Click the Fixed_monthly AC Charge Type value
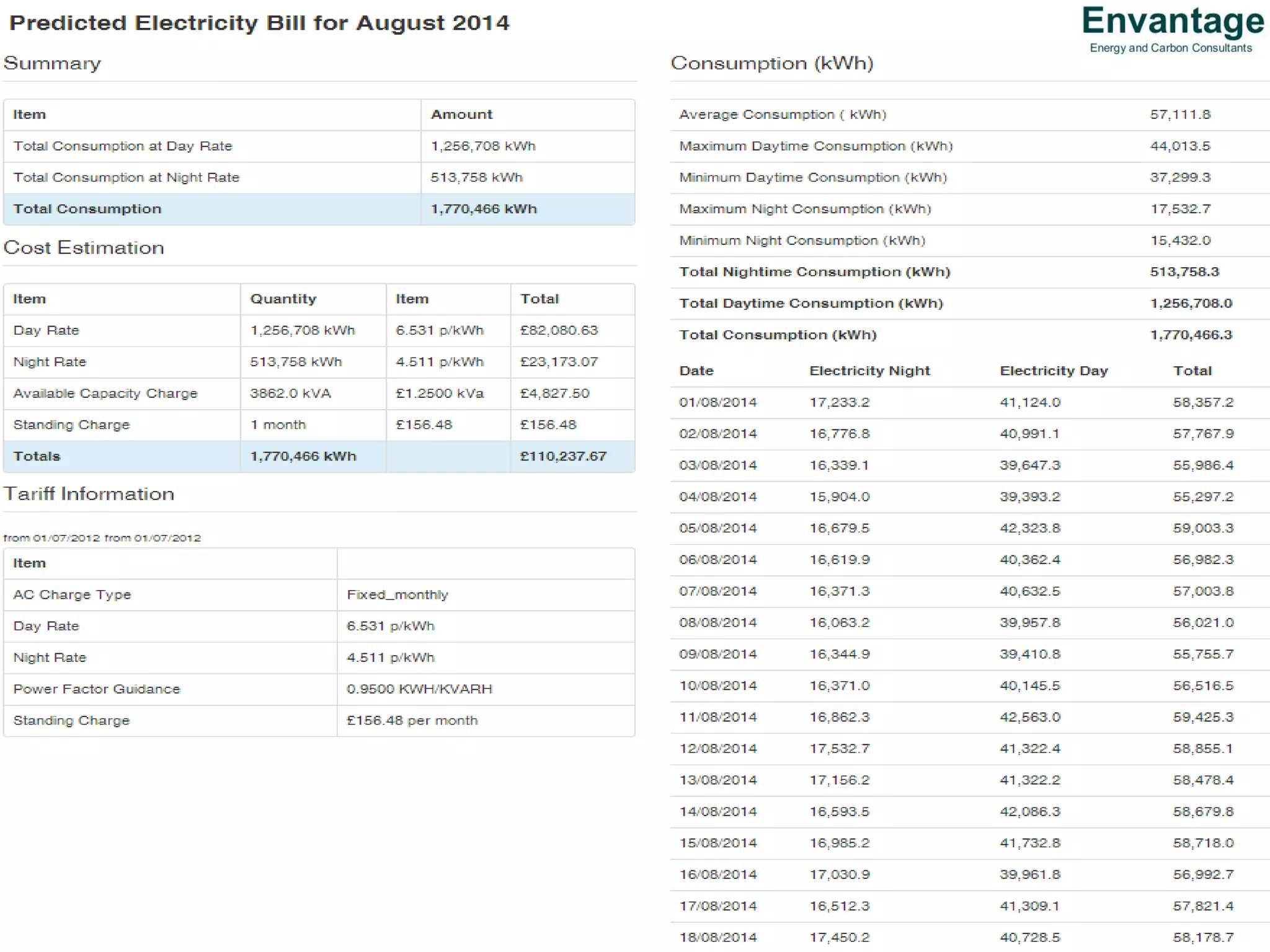The image size is (1270, 952). point(397,594)
